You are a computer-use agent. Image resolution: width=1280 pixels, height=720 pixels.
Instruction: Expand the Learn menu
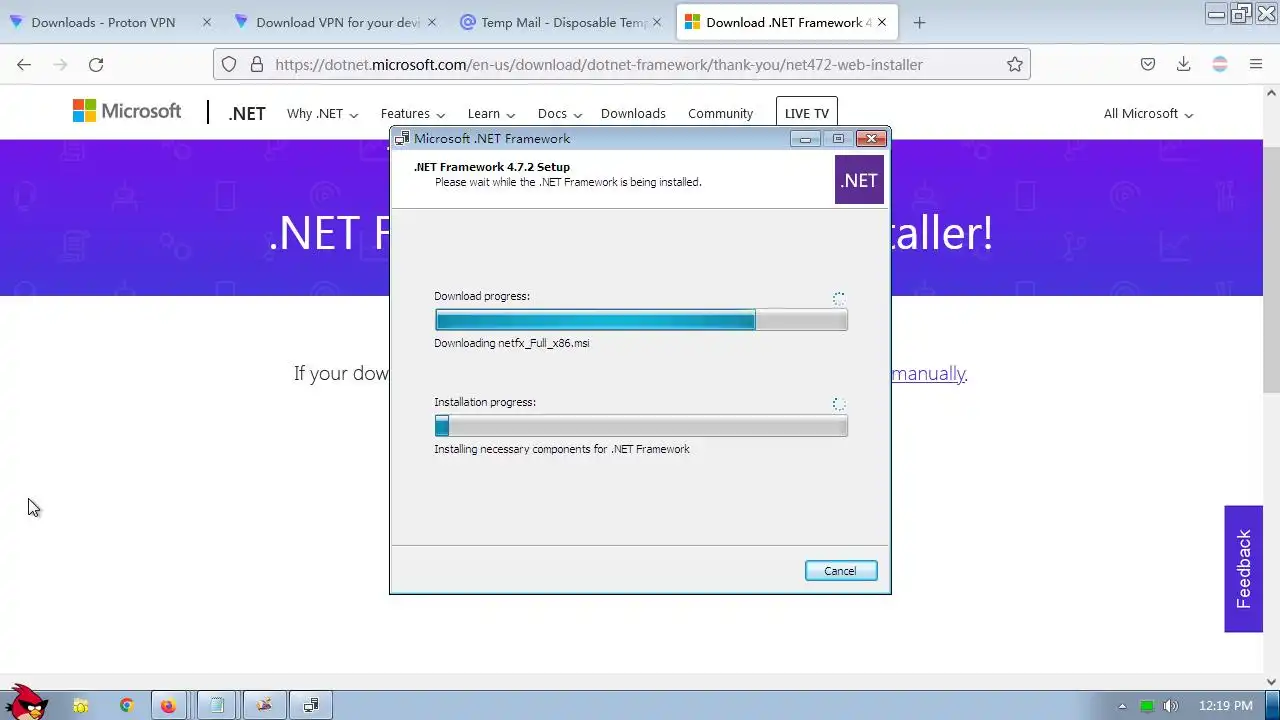pyautogui.click(x=491, y=113)
